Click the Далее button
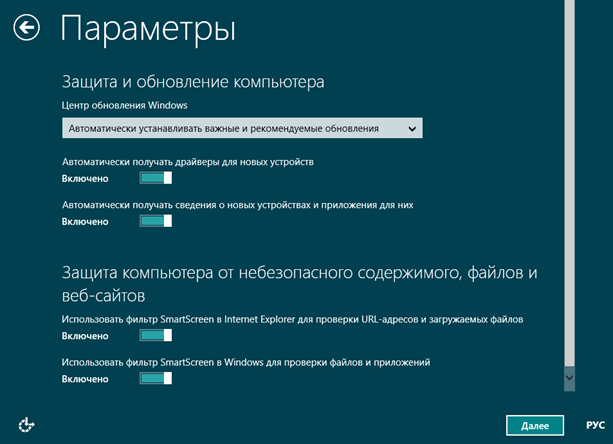The image size is (613, 444). [535, 425]
